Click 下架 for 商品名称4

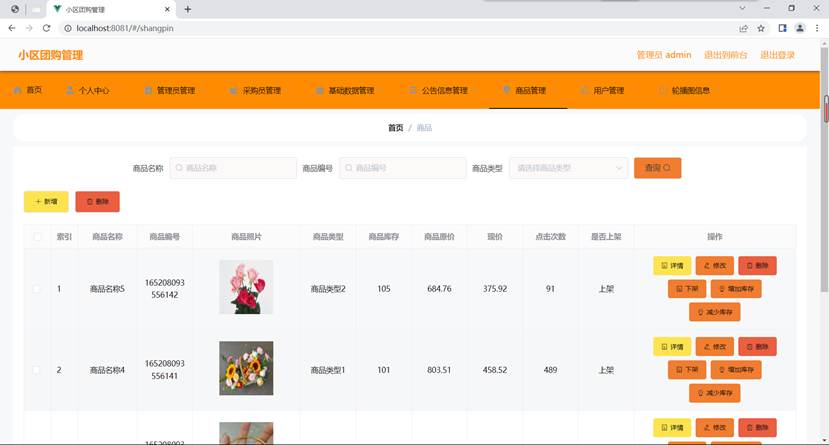(x=687, y=370)
